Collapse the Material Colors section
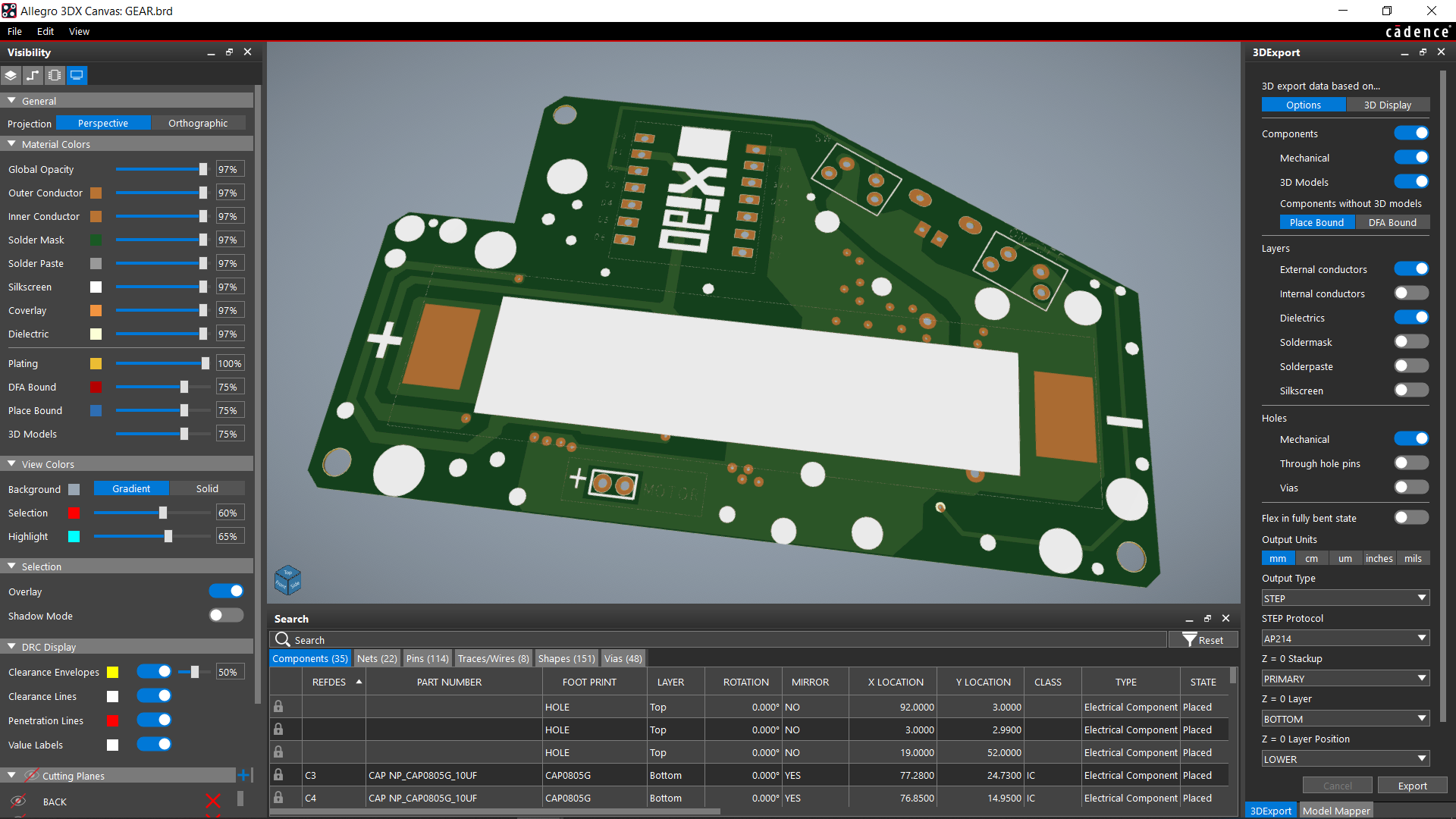This screenshot has width=1456, height=819. coord(11,144)
